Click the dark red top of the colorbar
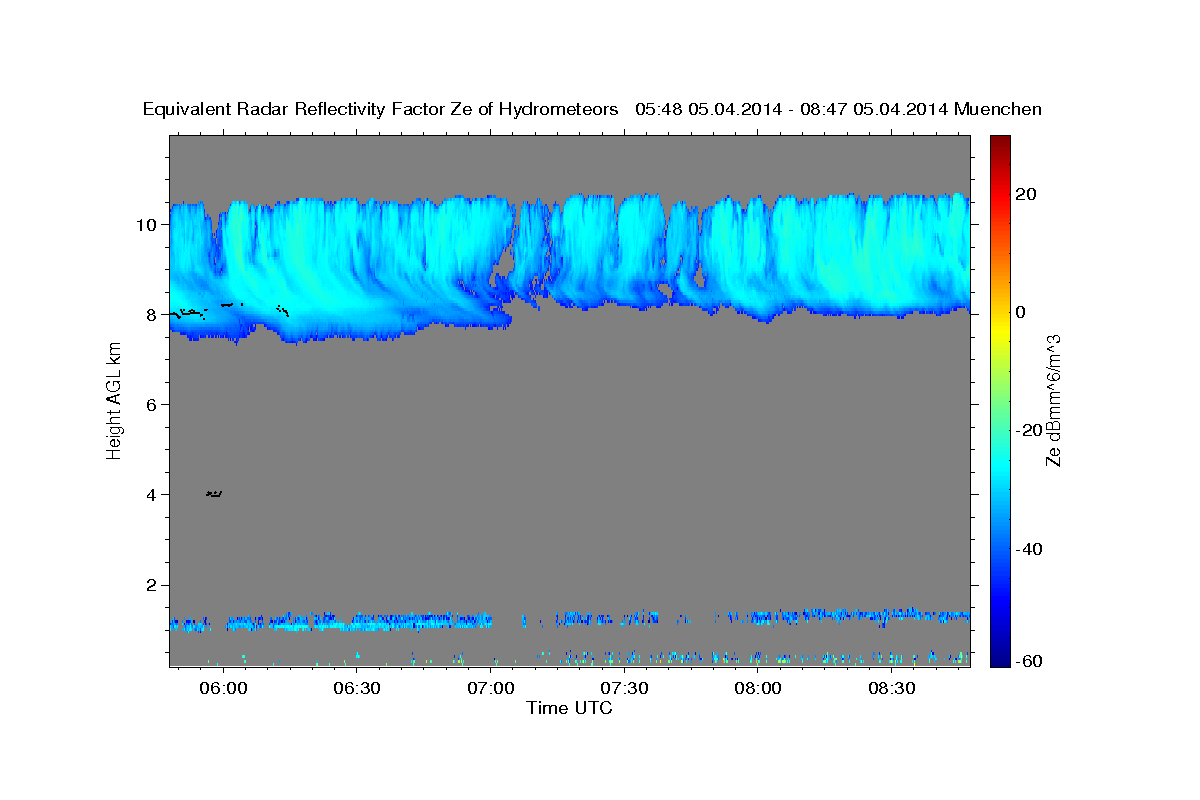Image resolution: width=1200 pixels, height=800 pixels. (999, 143)
